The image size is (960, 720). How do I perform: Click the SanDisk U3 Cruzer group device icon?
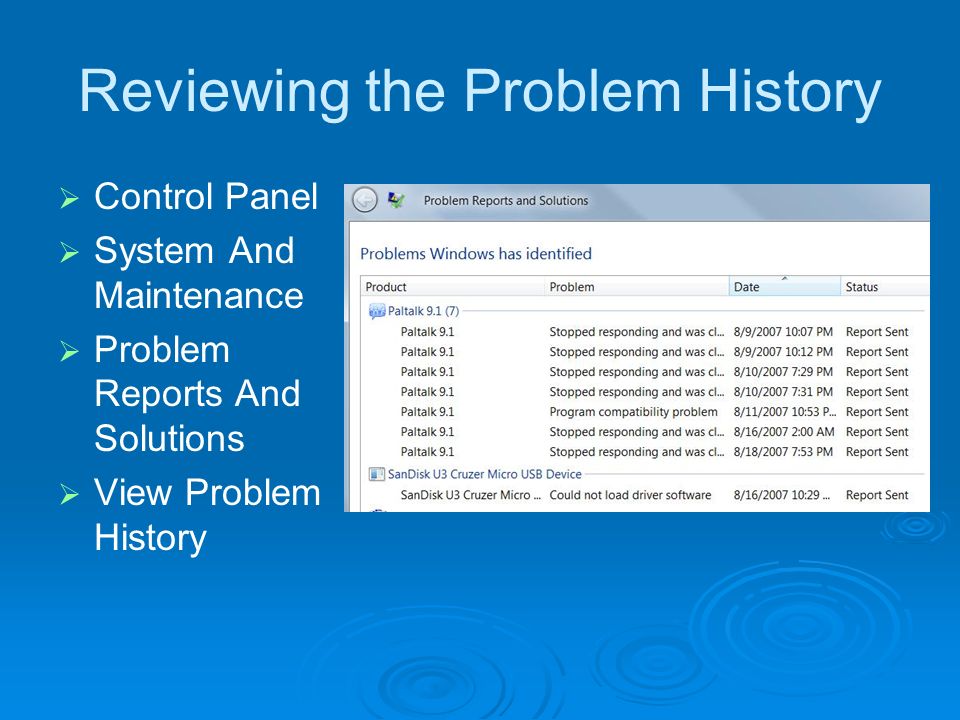pyautogui.click(x=377, y=474)
